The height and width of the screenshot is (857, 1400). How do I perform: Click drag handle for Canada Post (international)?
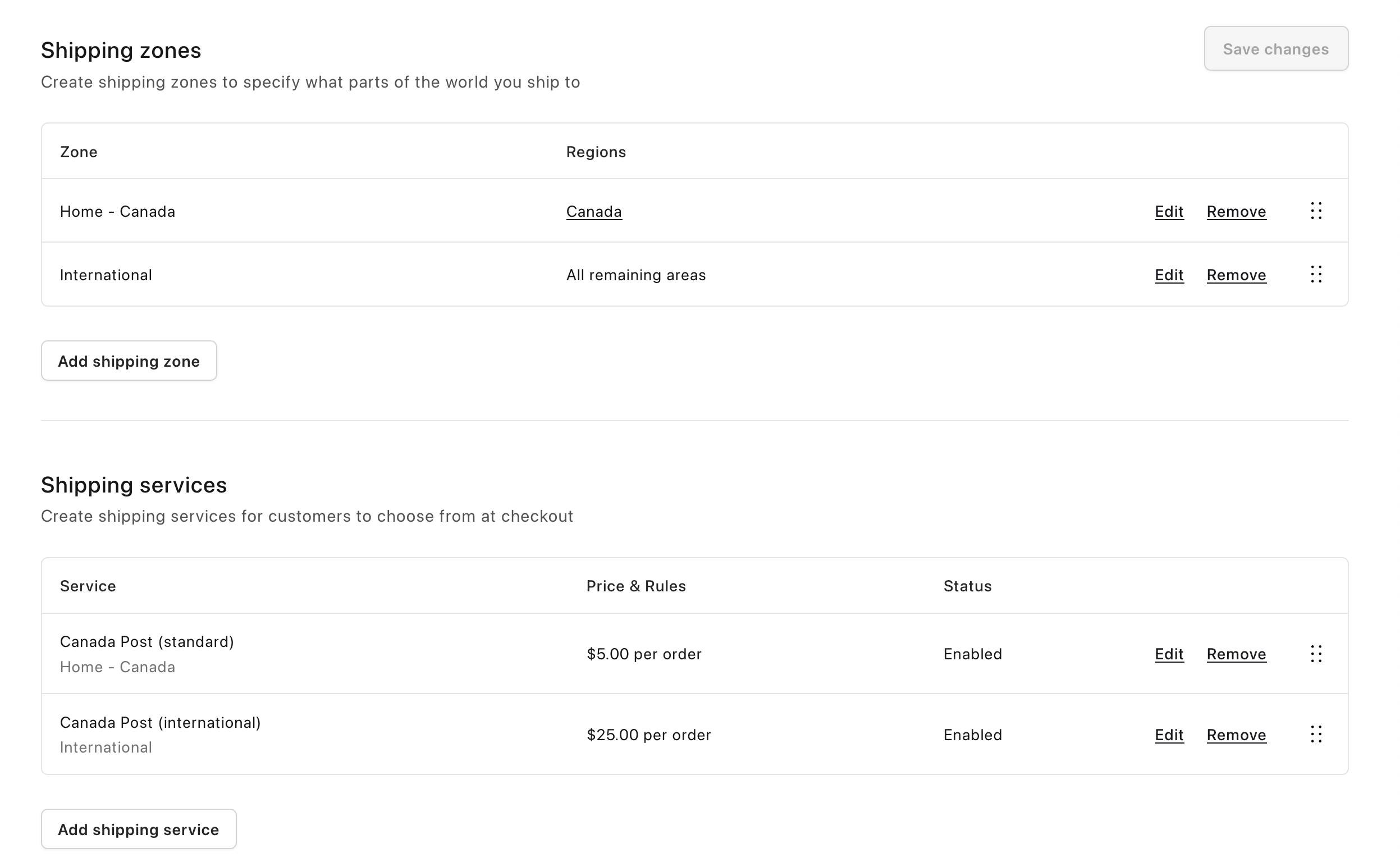(1316, 734)
